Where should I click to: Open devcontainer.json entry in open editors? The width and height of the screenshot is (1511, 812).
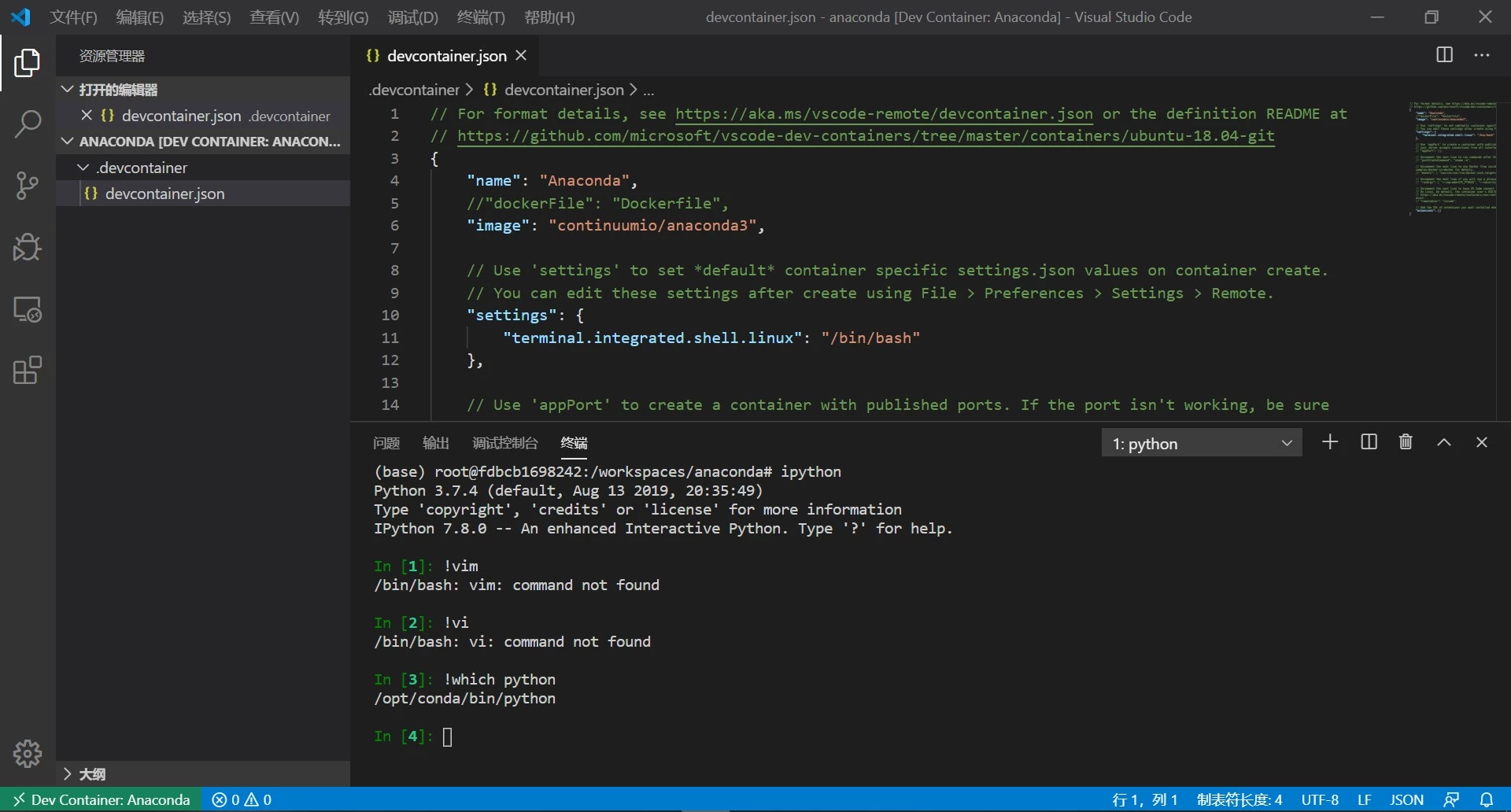point(203,116)
